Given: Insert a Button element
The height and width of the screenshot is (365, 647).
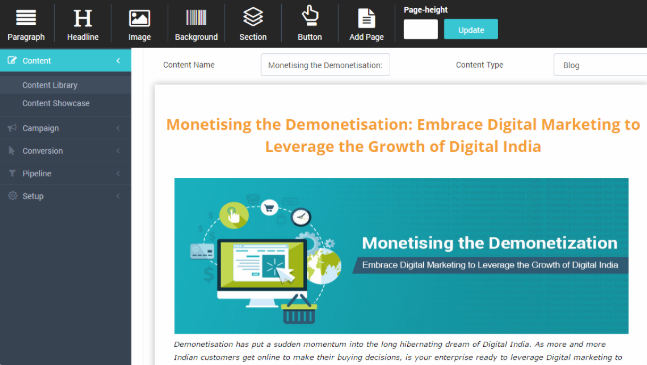Looking at the screenshot, I should point(309,24).
